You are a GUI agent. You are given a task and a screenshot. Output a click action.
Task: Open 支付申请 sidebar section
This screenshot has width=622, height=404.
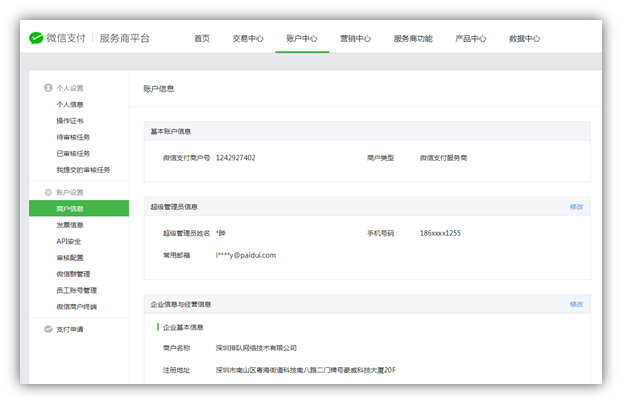[70, 329]
